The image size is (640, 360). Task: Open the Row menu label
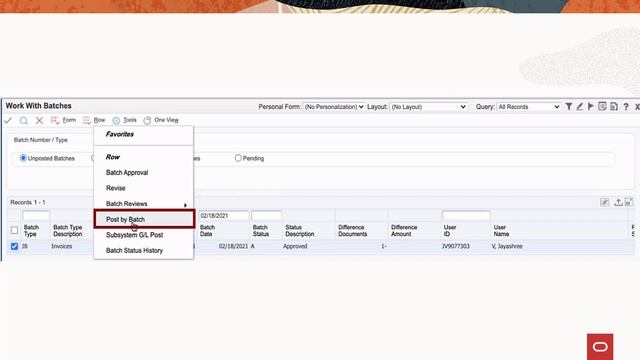coord(99,120)
